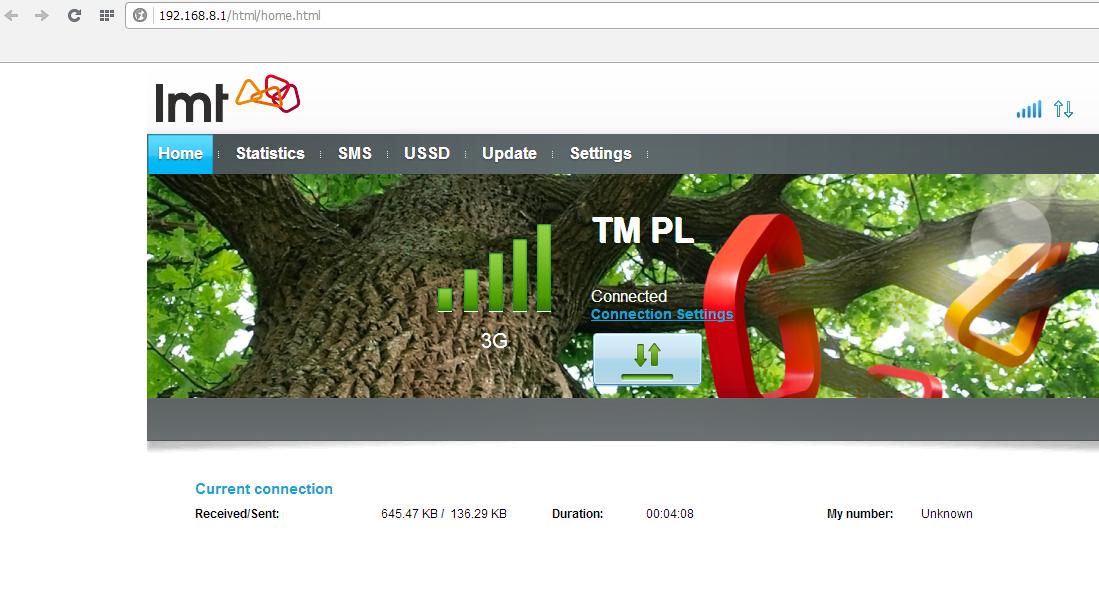
Task: Click the TM PL operator name
Action: [642, 231]
